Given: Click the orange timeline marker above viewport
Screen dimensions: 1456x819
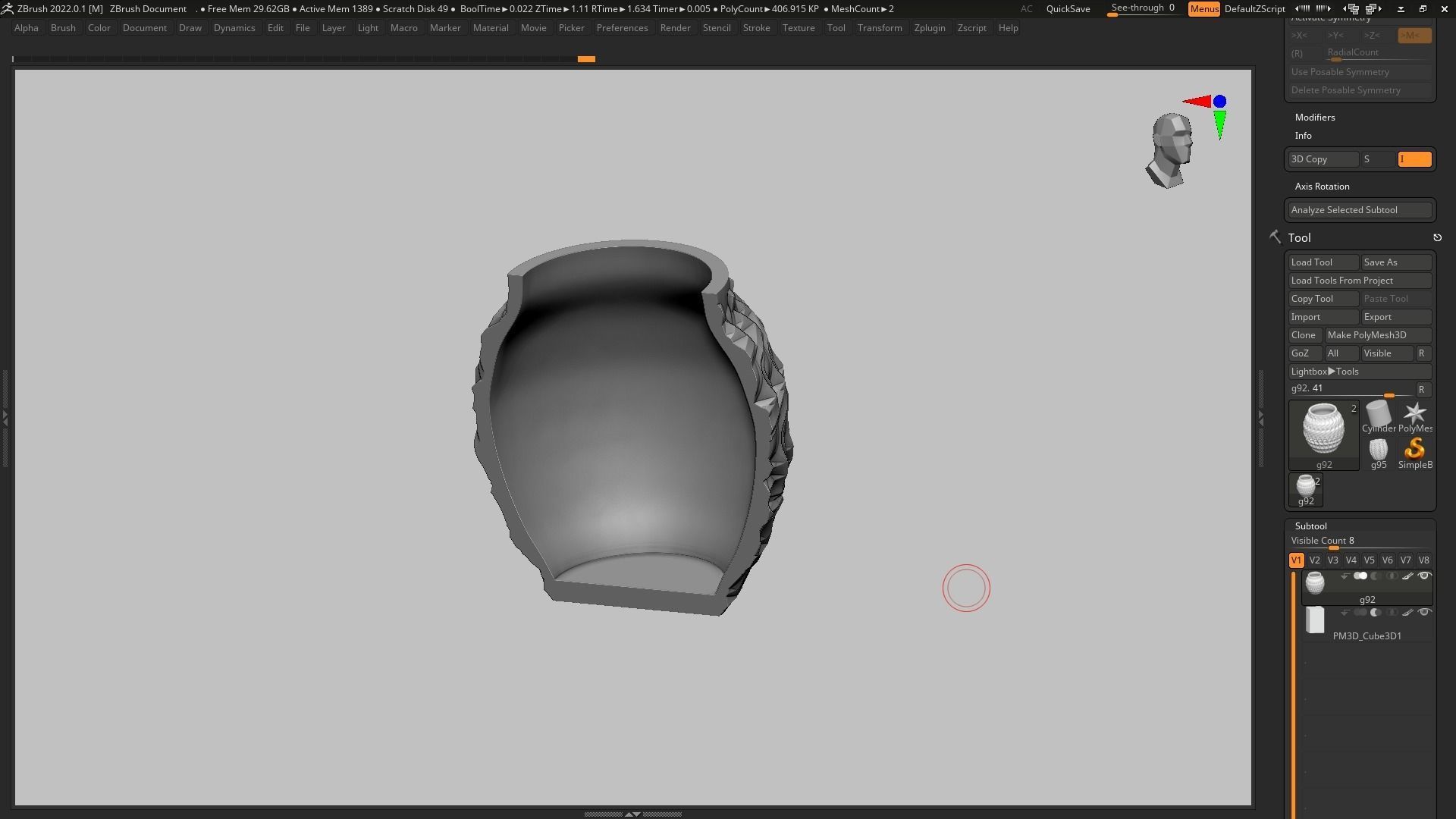Looking at the screenshot, I should coord(586,58).
